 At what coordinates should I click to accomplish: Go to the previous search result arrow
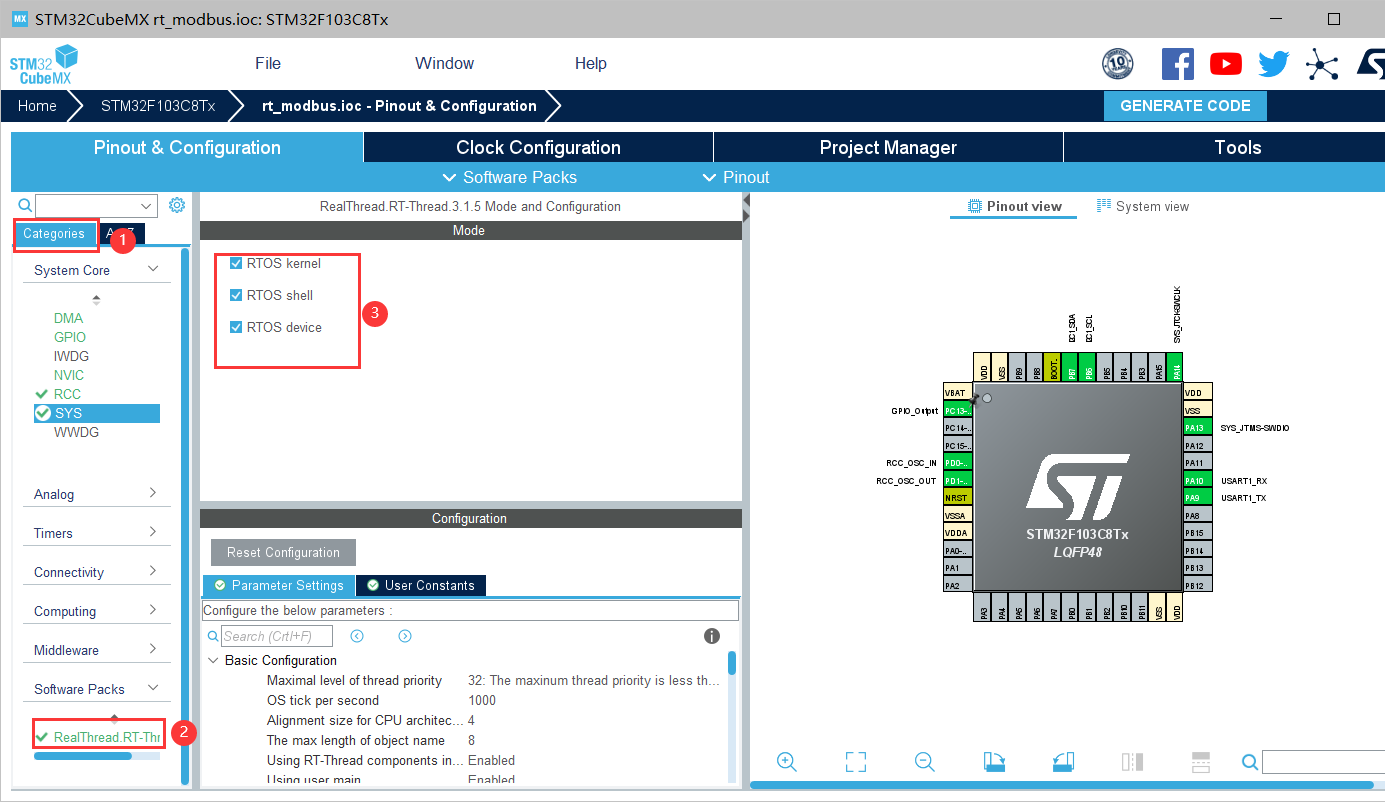click(357, 636)
